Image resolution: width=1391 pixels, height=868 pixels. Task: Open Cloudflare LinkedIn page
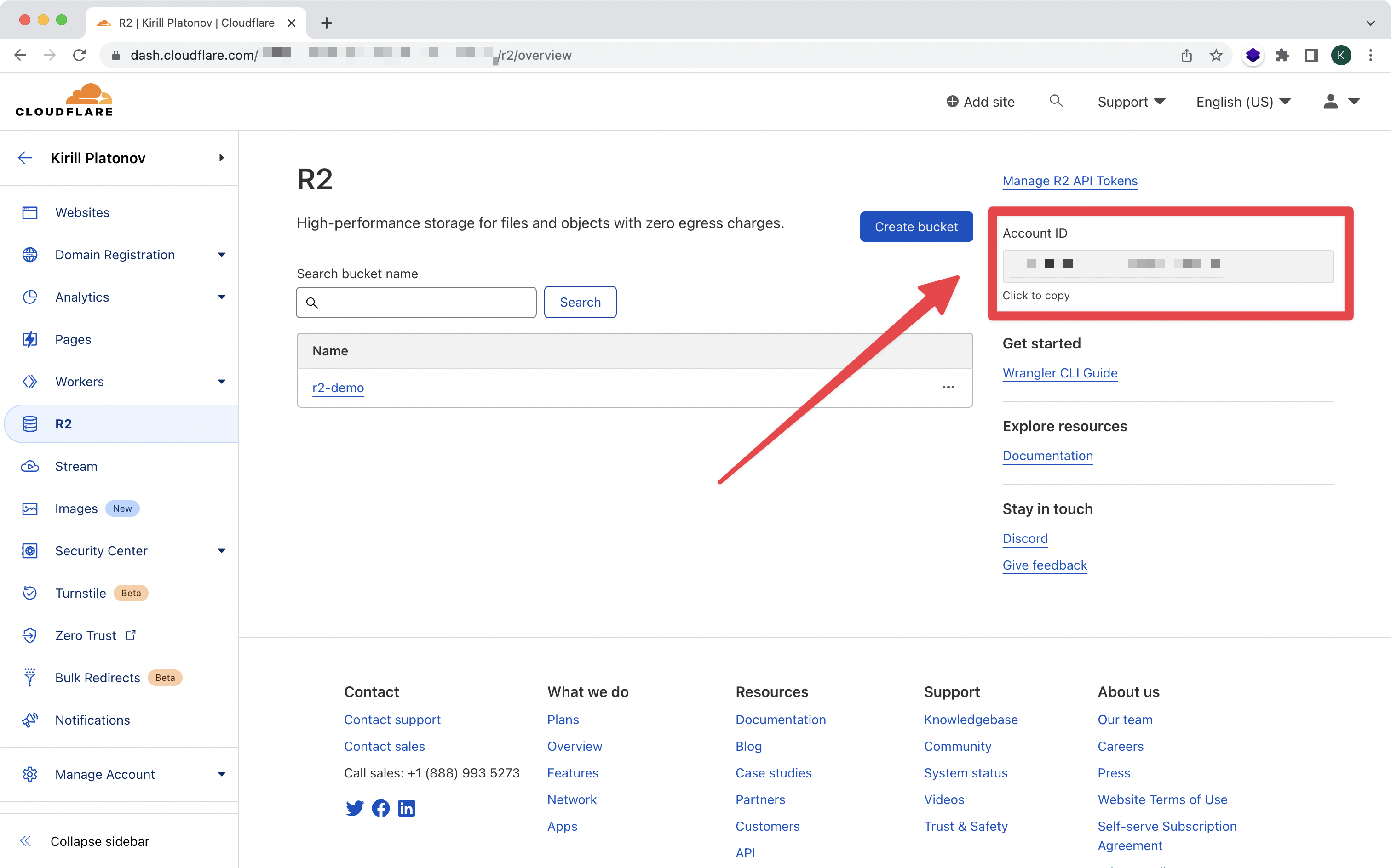(x=407, y=808)
